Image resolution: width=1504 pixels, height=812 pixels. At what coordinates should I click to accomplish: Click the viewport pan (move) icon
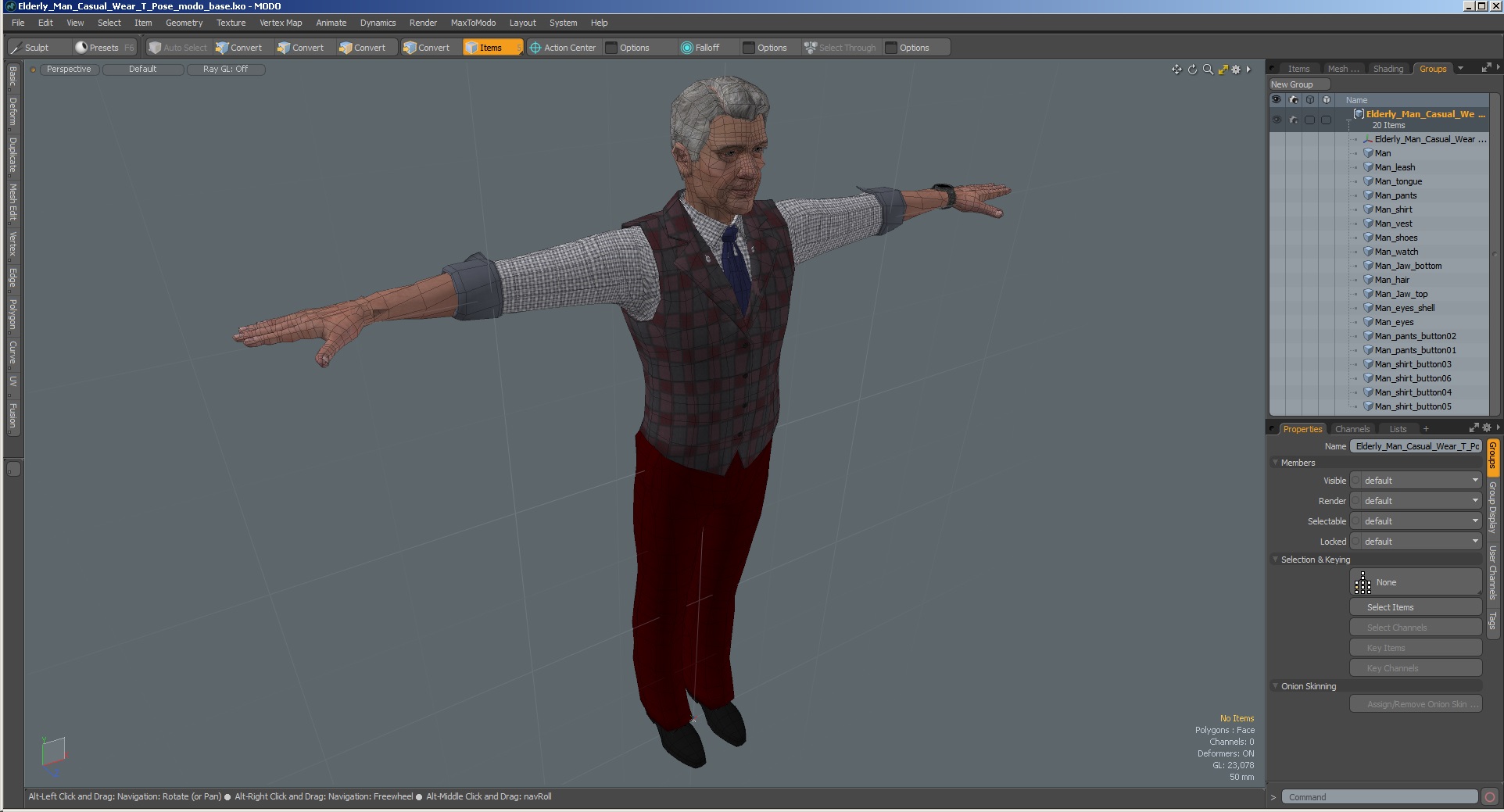[x=1176, y=70]
